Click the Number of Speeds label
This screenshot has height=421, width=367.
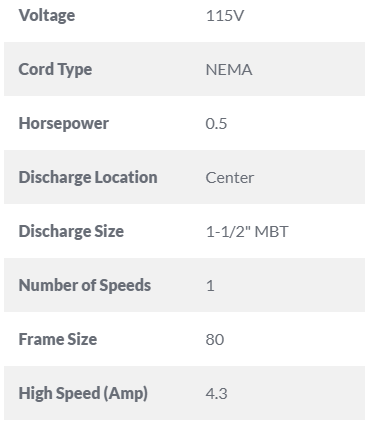(85, 285)
